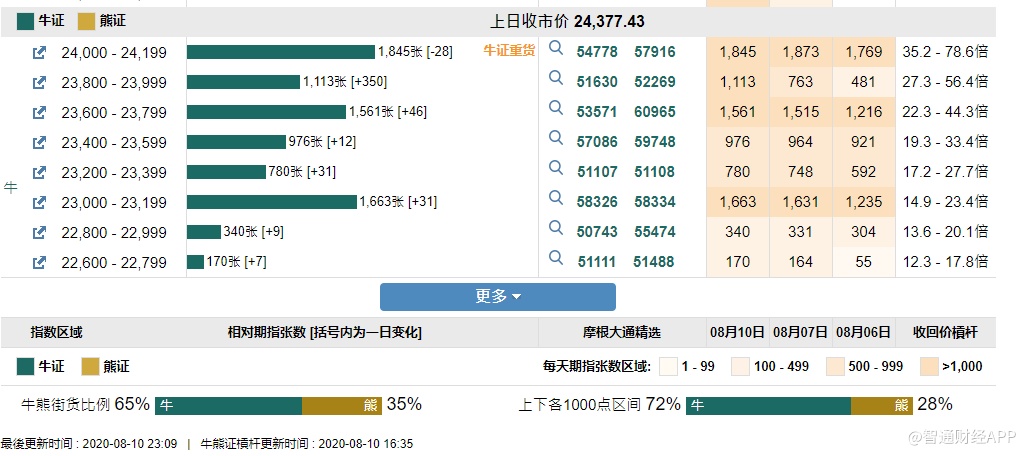Image resolution: width=1026 pixels, height=456 pixels.
Task: Open warrant code 54778
Action: coord(597,52)
